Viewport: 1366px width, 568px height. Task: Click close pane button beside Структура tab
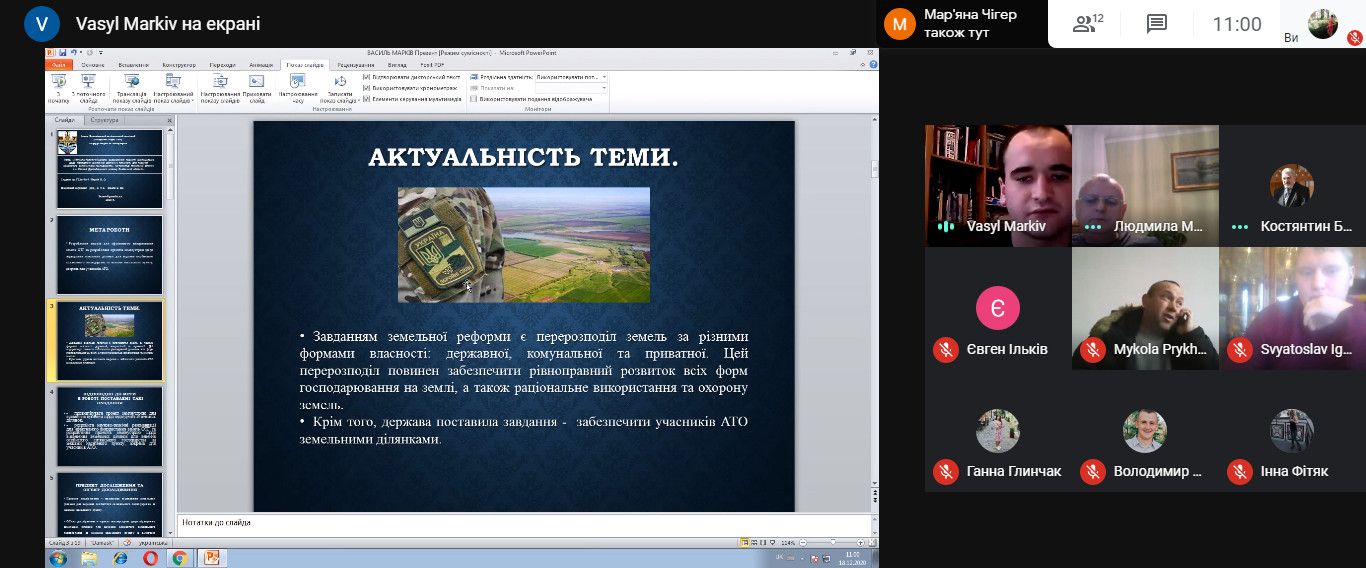click(169, 119)
